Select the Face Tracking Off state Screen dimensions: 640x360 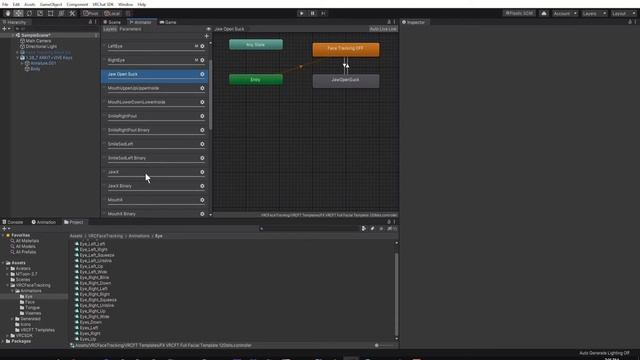tap(346, 49)
